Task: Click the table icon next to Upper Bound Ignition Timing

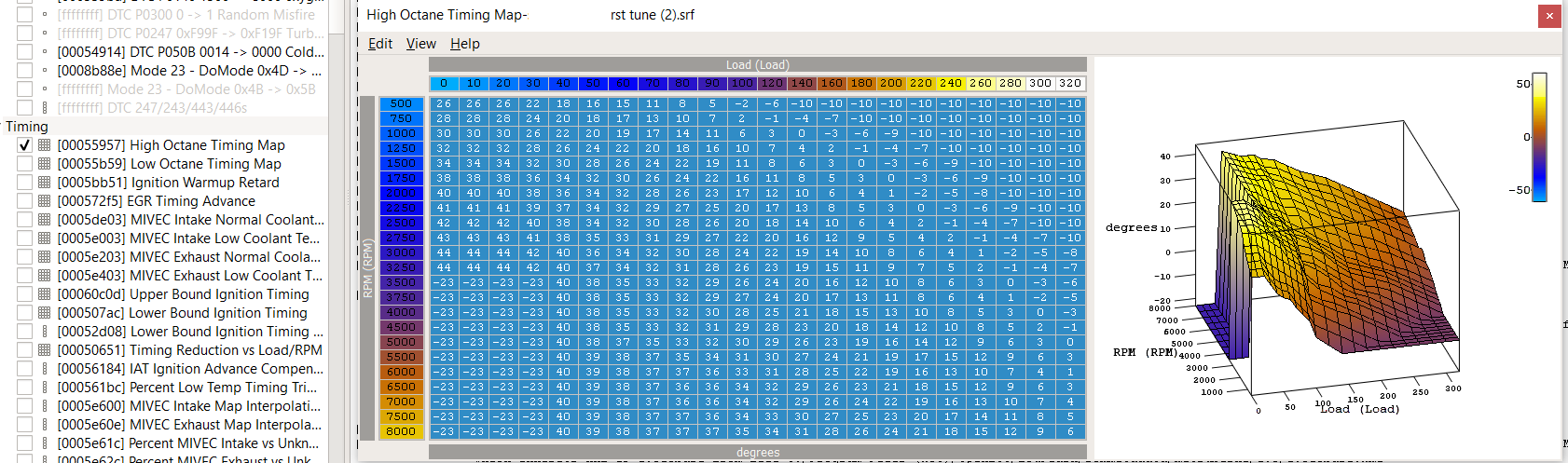Action: click(x=44, y=294)
